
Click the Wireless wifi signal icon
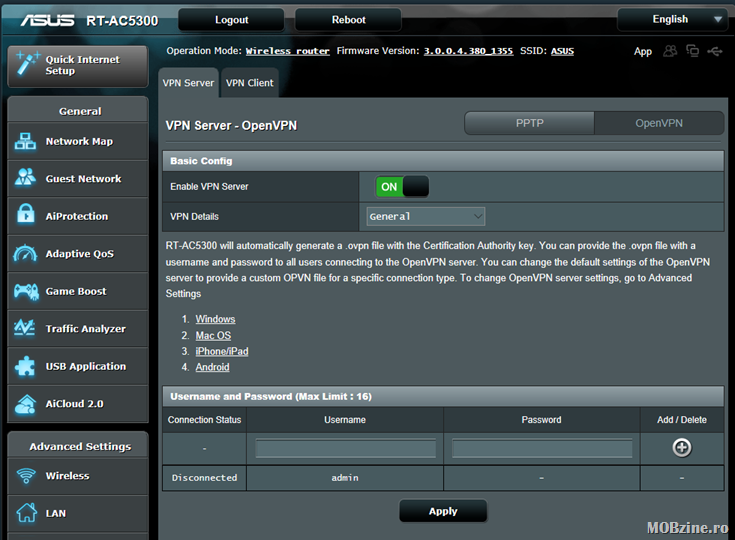tap(26, 475)
